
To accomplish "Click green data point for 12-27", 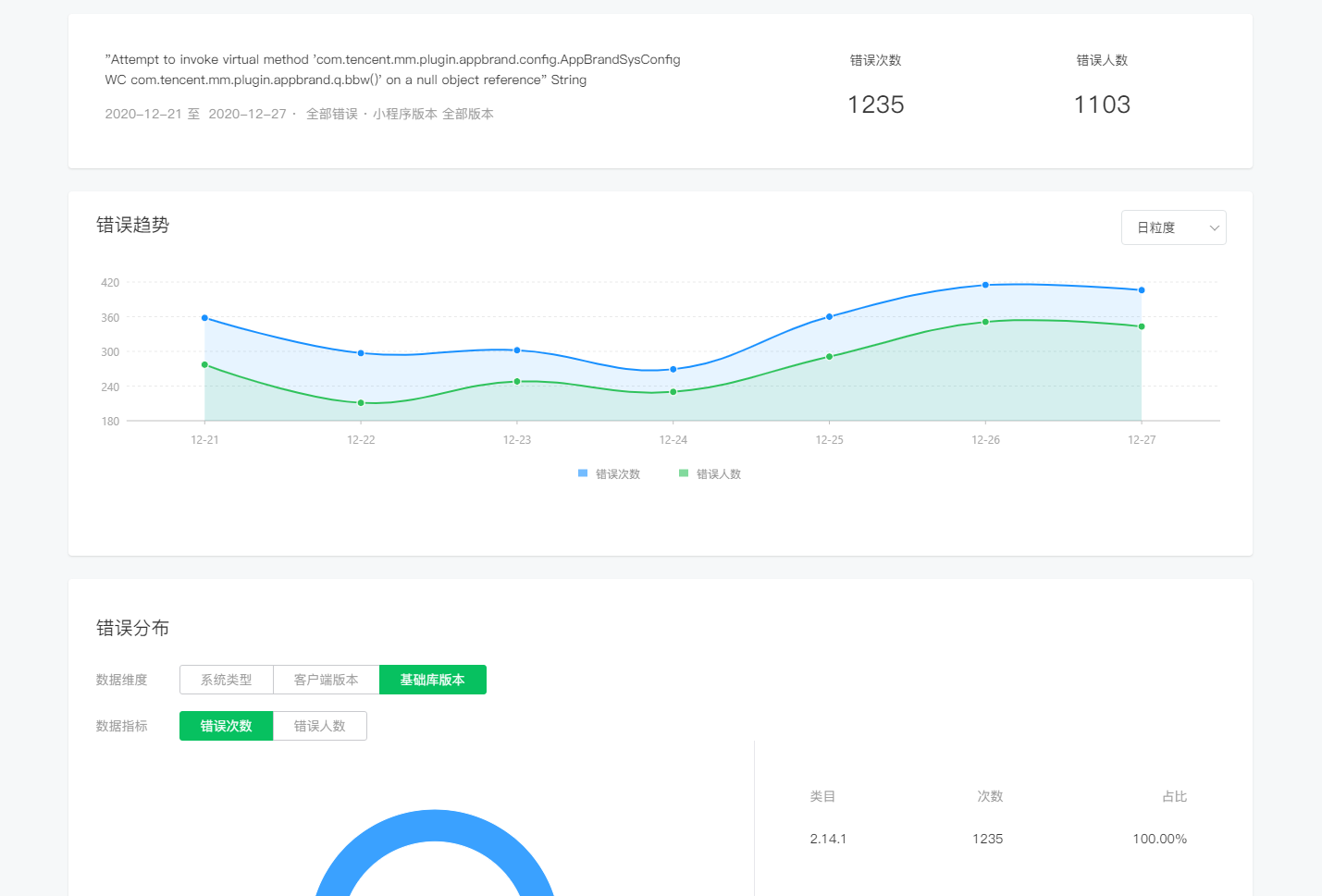I will click(1142, 326).
